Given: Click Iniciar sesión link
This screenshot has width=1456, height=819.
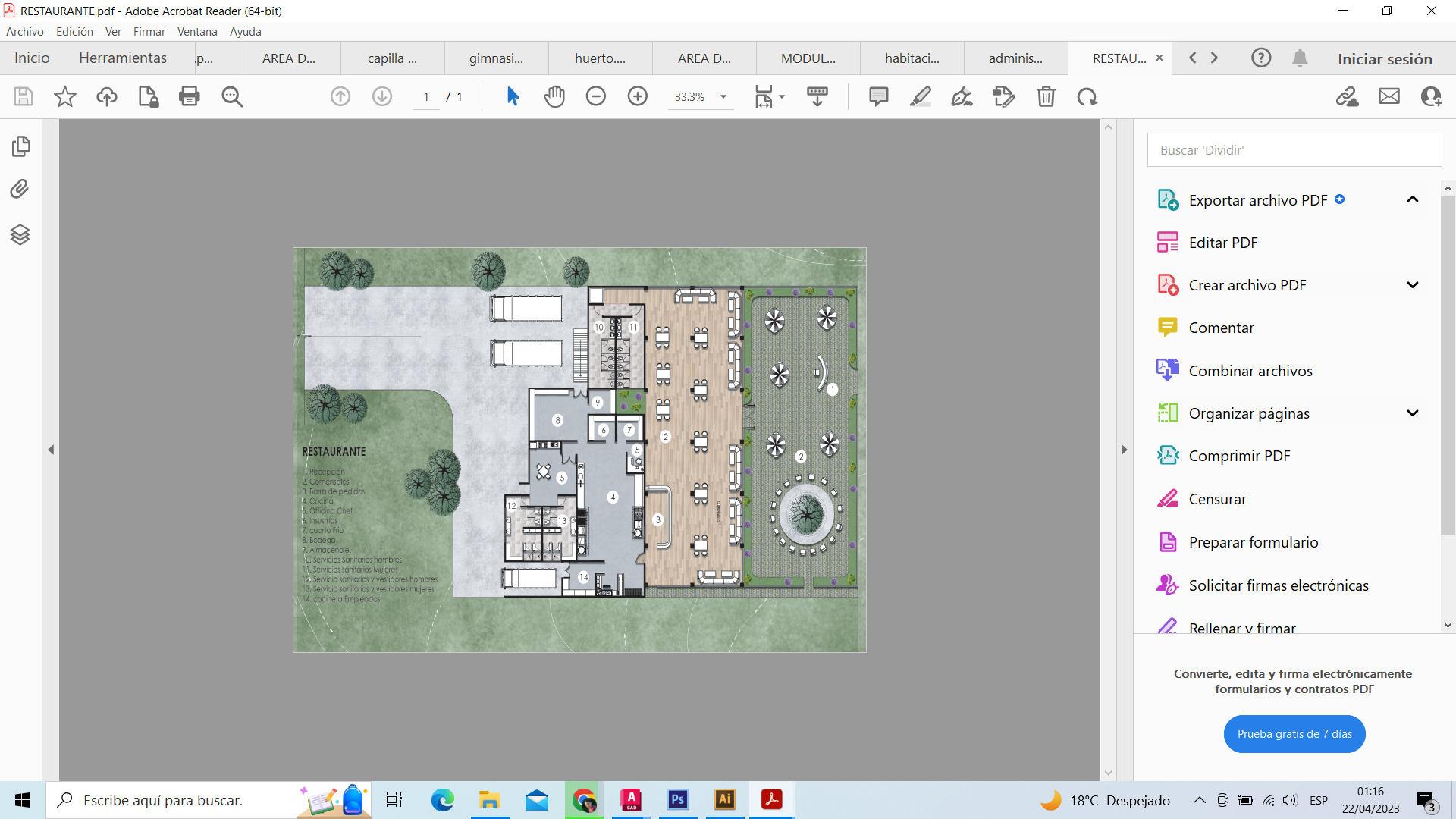Looking at the screenshot, I should tap(1384, 59).
